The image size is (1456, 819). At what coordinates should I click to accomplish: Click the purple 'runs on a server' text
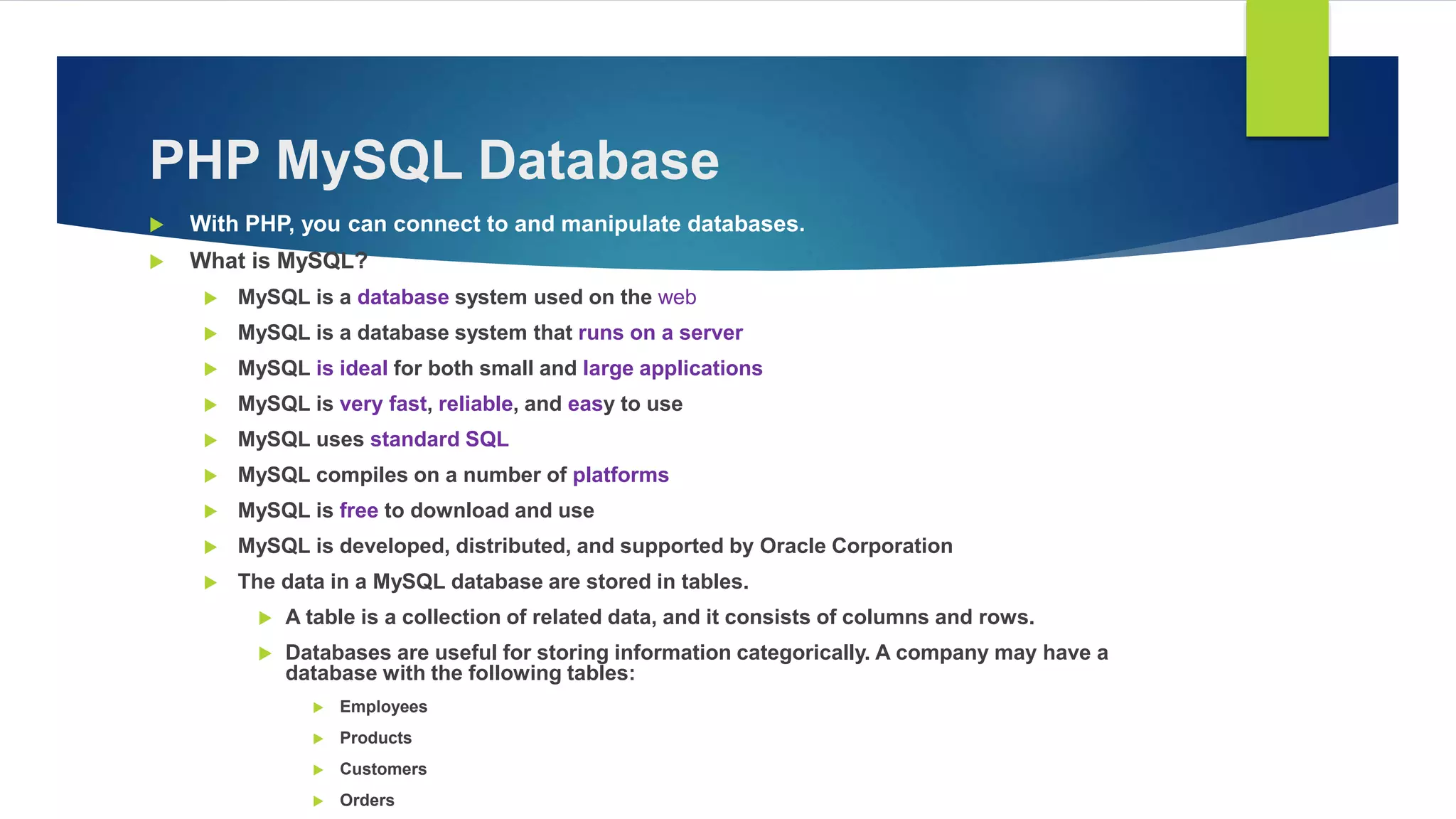pos(660,333)
